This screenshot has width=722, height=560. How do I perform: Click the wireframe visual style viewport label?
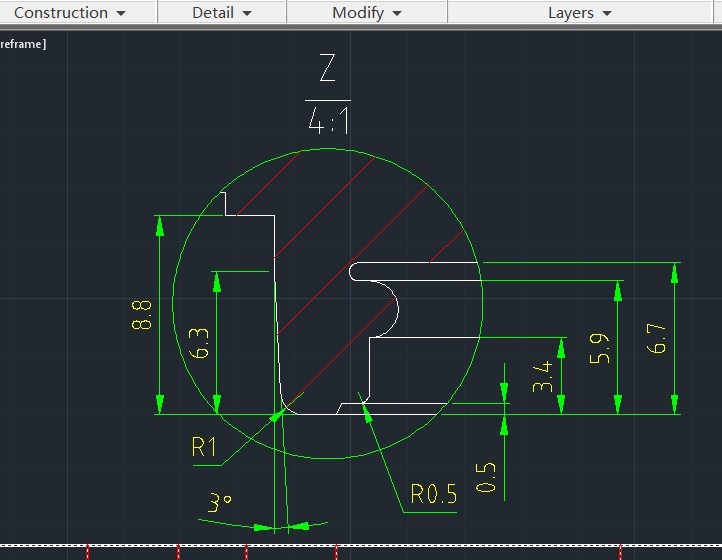tap(23, 44)
